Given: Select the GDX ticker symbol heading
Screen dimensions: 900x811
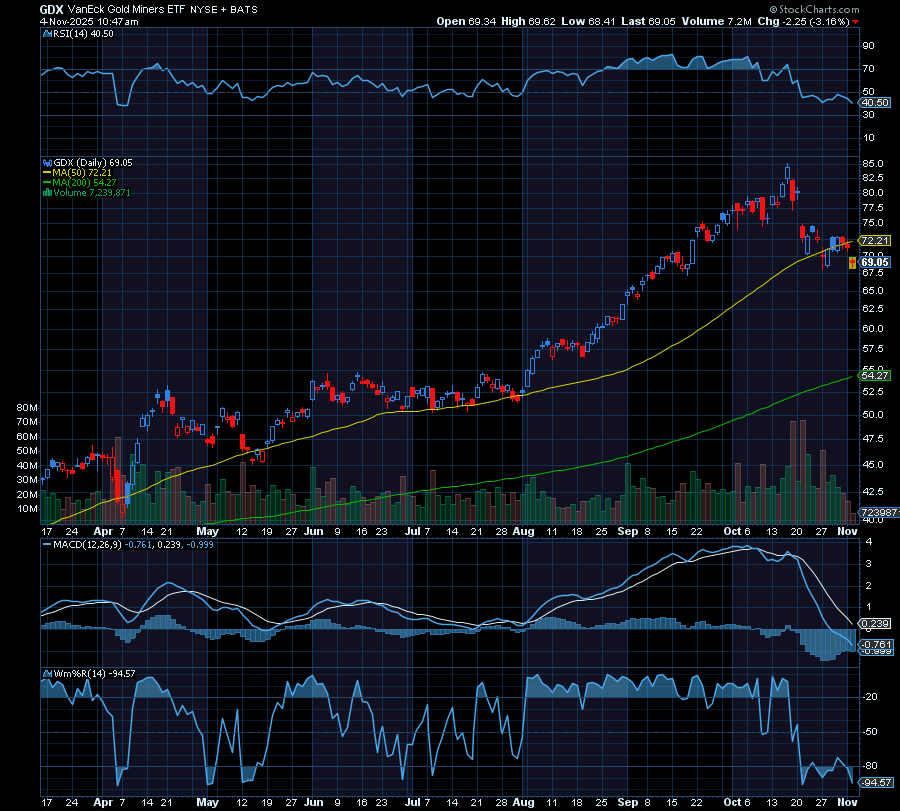Looking at the screenshot, I should coord(45,8).
